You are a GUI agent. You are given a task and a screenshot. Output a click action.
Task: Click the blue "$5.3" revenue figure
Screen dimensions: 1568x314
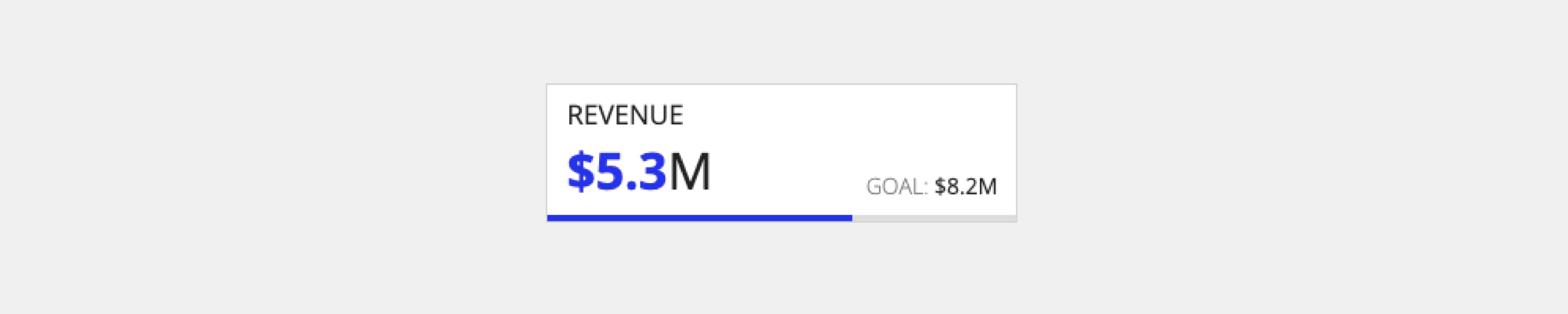pos(617,172)
